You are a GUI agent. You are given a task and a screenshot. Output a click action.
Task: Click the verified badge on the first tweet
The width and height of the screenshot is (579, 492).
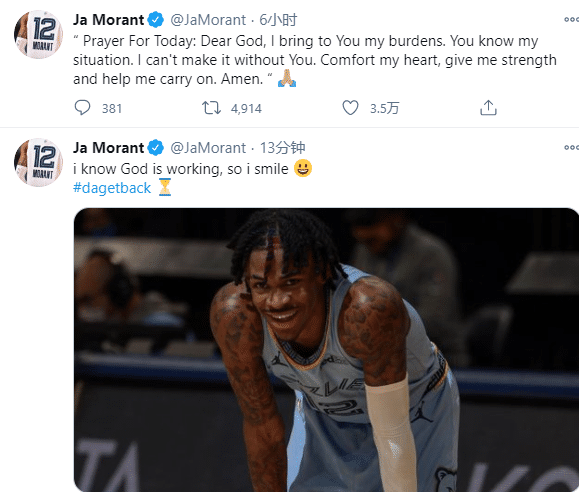pos(155,20)
